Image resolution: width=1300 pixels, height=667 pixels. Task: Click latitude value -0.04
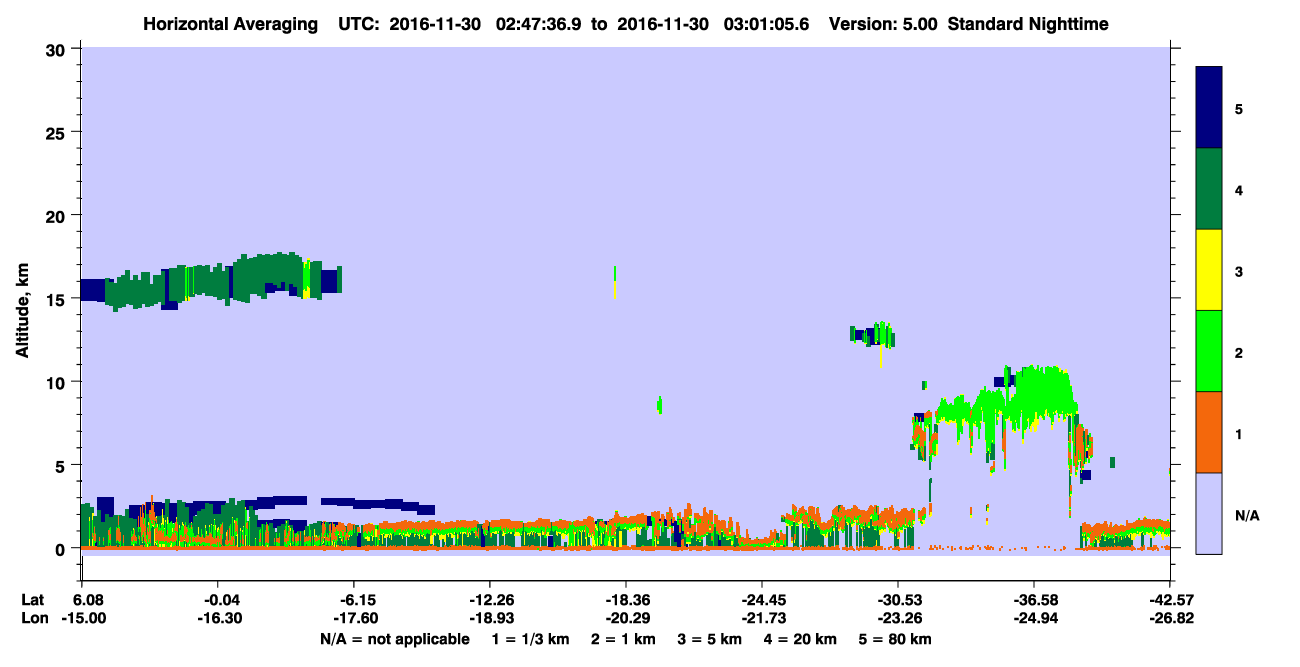pyautogui.click(x=217, y=600)
